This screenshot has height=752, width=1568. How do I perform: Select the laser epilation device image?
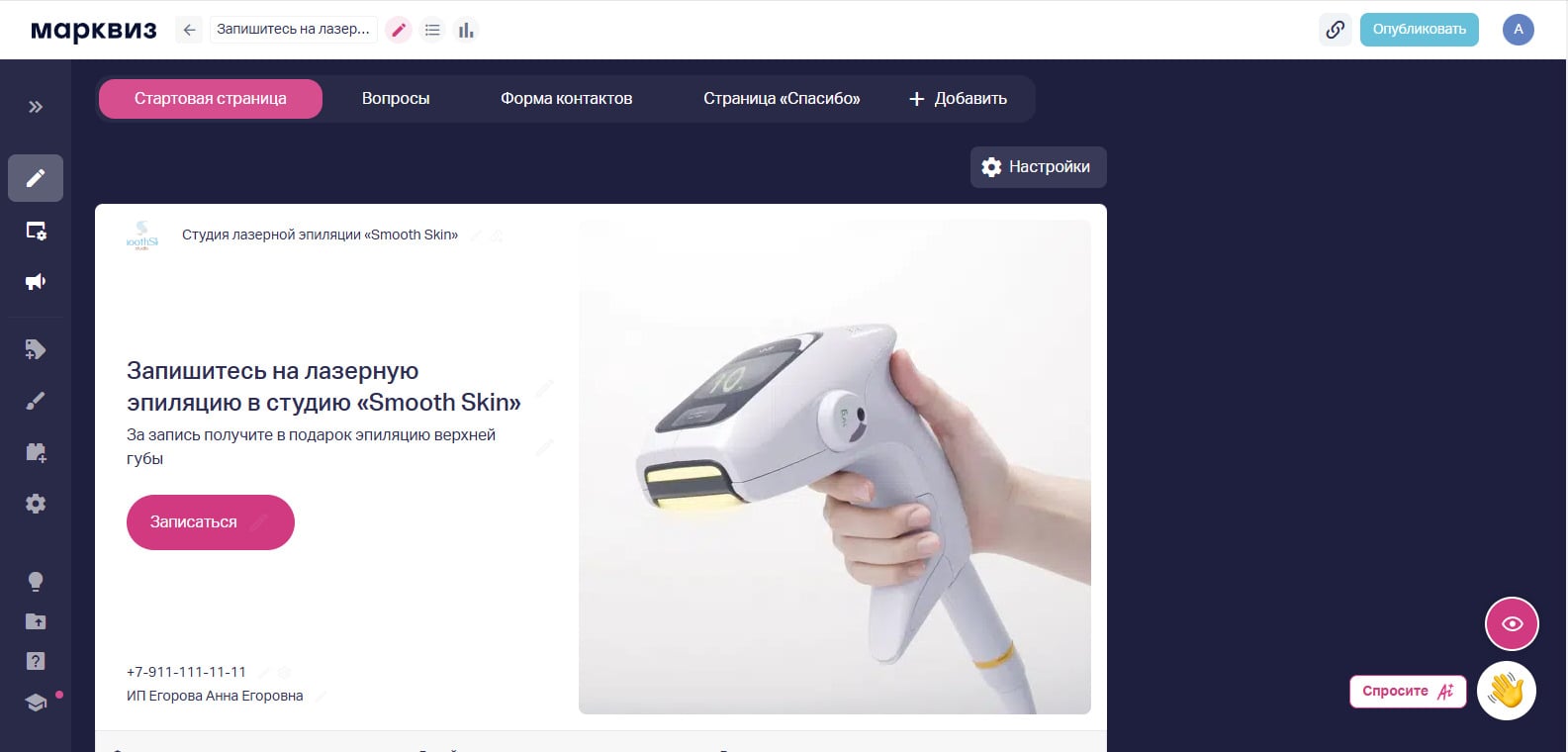click(x=835, y=467)
